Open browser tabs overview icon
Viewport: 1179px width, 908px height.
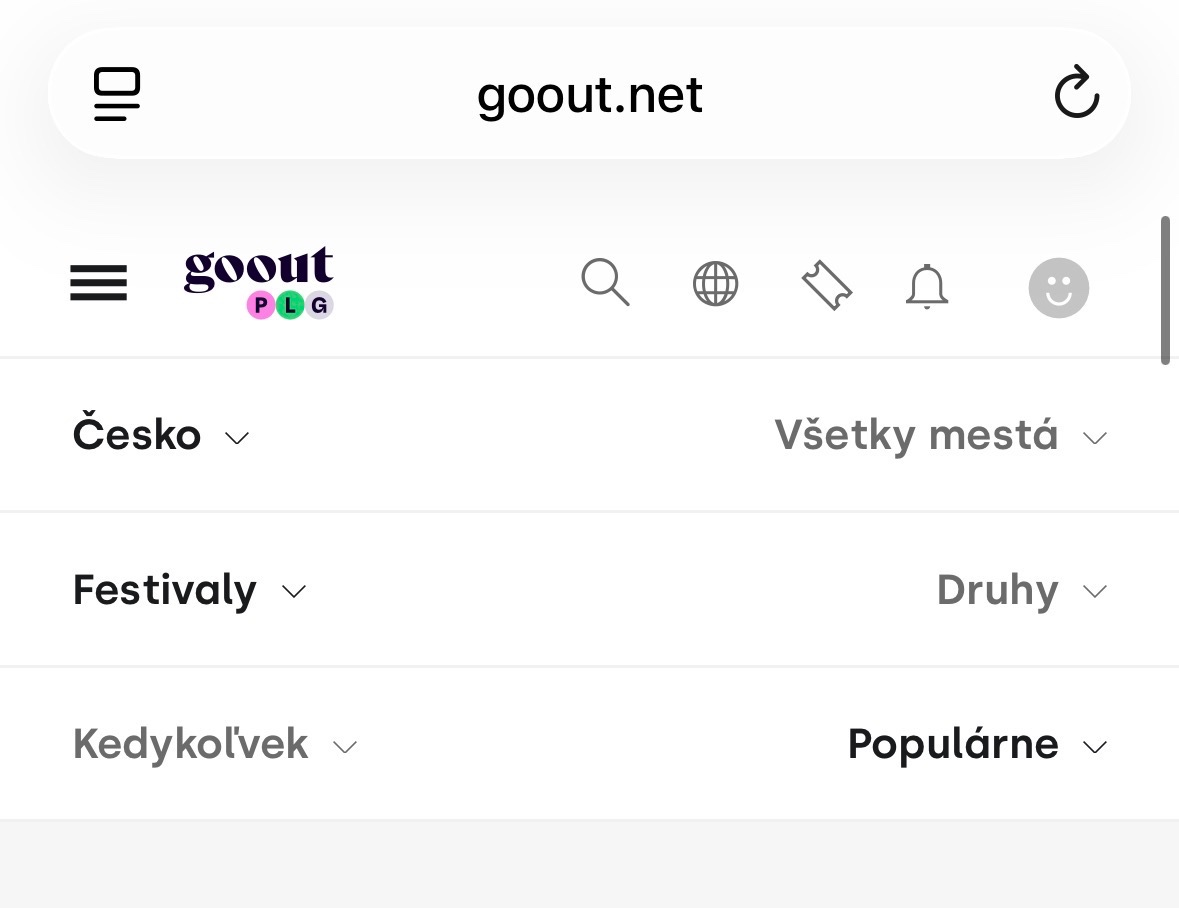116,93
